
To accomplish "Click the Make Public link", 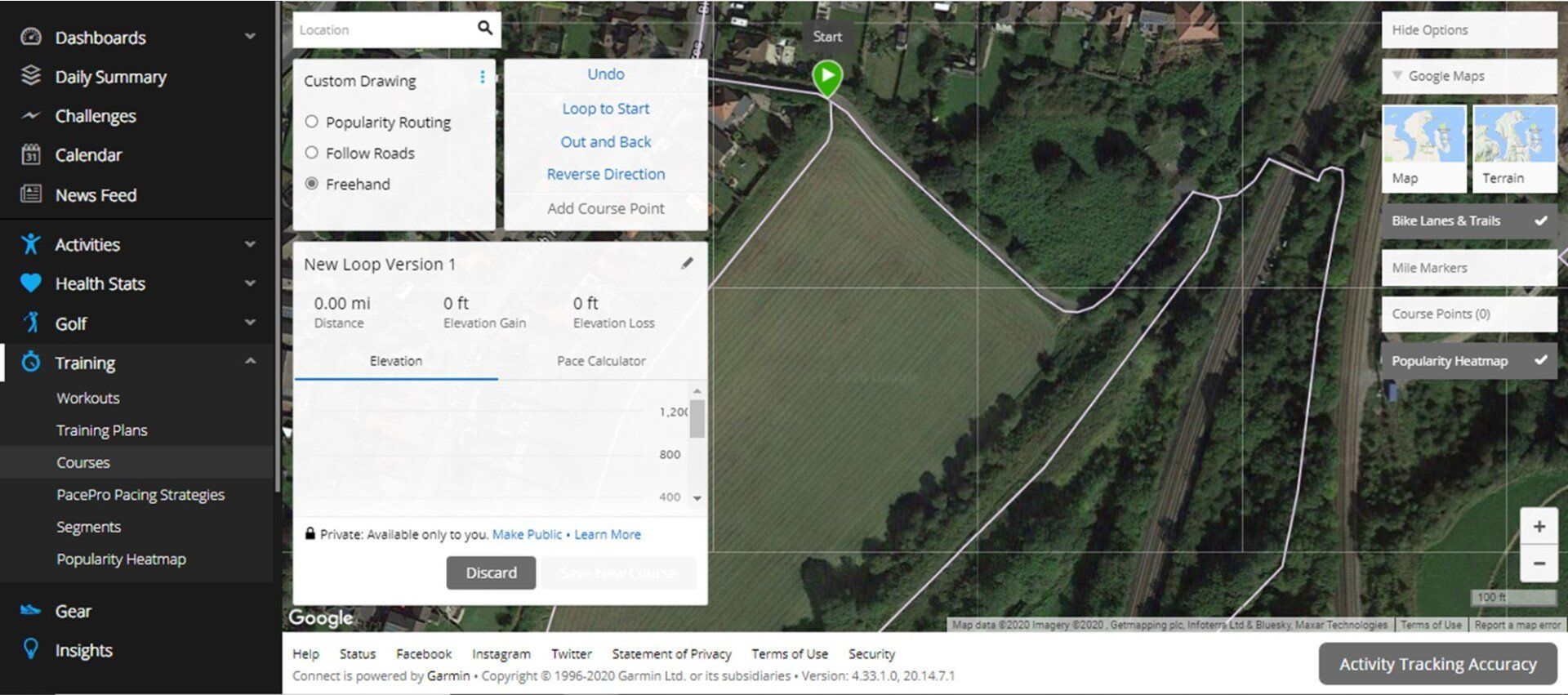I will pos(527,534).
